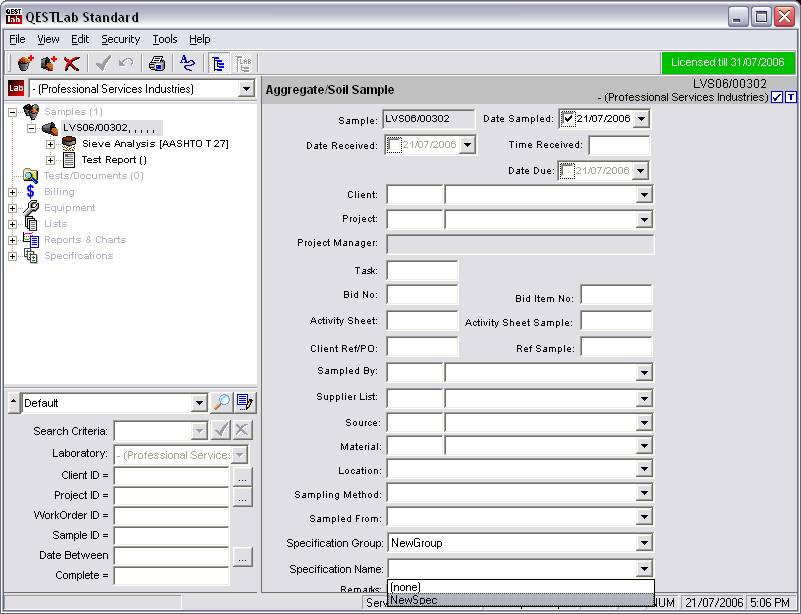Viewport: 801px width, 614px height.
Task: Click the edit search criteria list icon
Action: 245,403
